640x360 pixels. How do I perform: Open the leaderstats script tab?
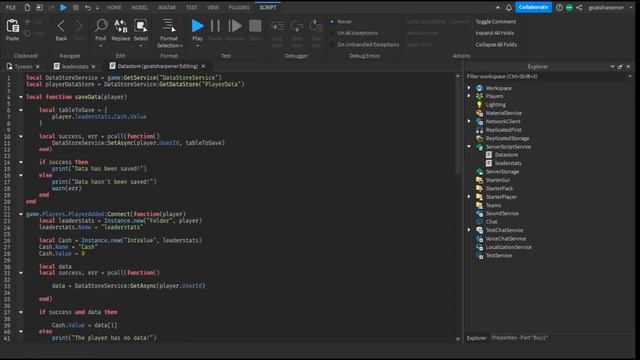[x=75, y=67]
